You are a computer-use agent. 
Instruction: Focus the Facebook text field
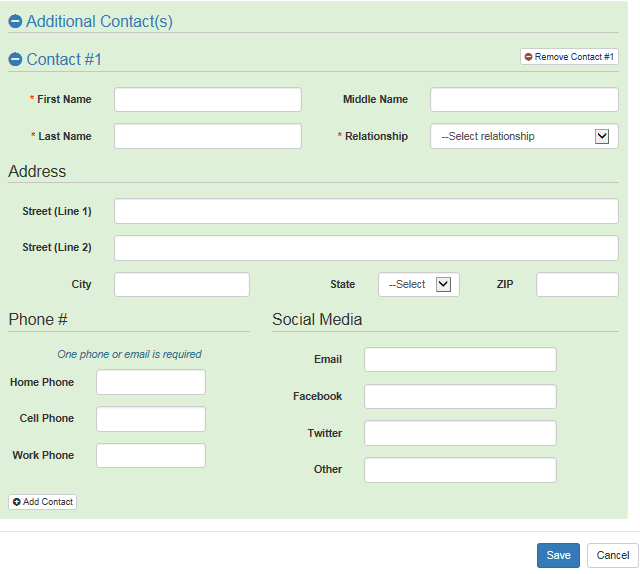[460, 397]
